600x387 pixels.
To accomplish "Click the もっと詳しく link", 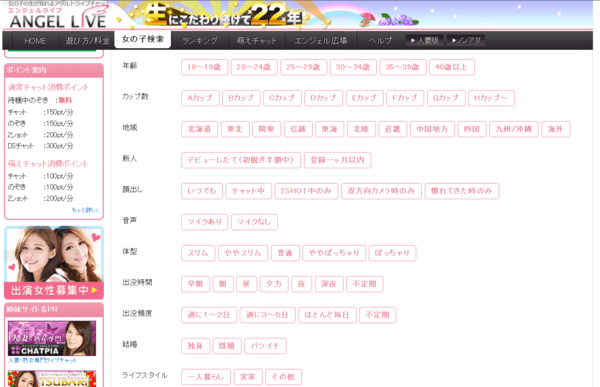I will tap(85, 210).
